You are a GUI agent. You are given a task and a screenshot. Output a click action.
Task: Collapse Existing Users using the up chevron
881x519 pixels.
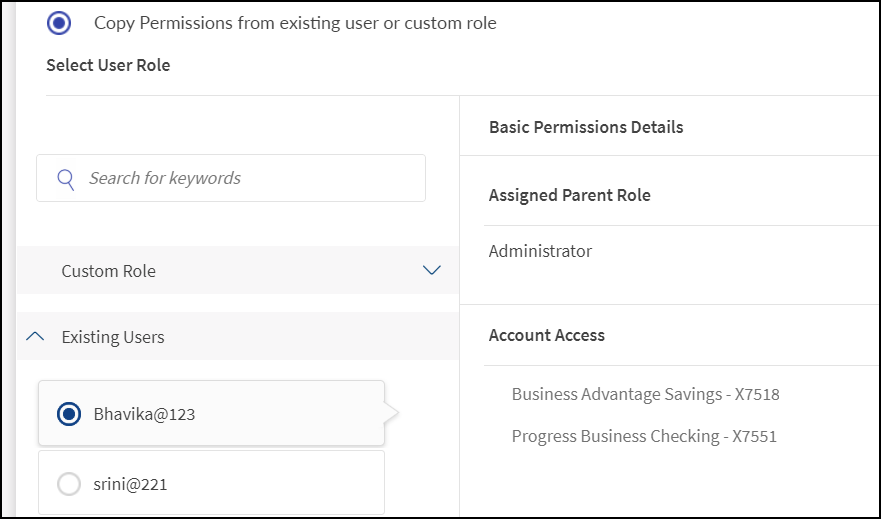tap(35, 337)
